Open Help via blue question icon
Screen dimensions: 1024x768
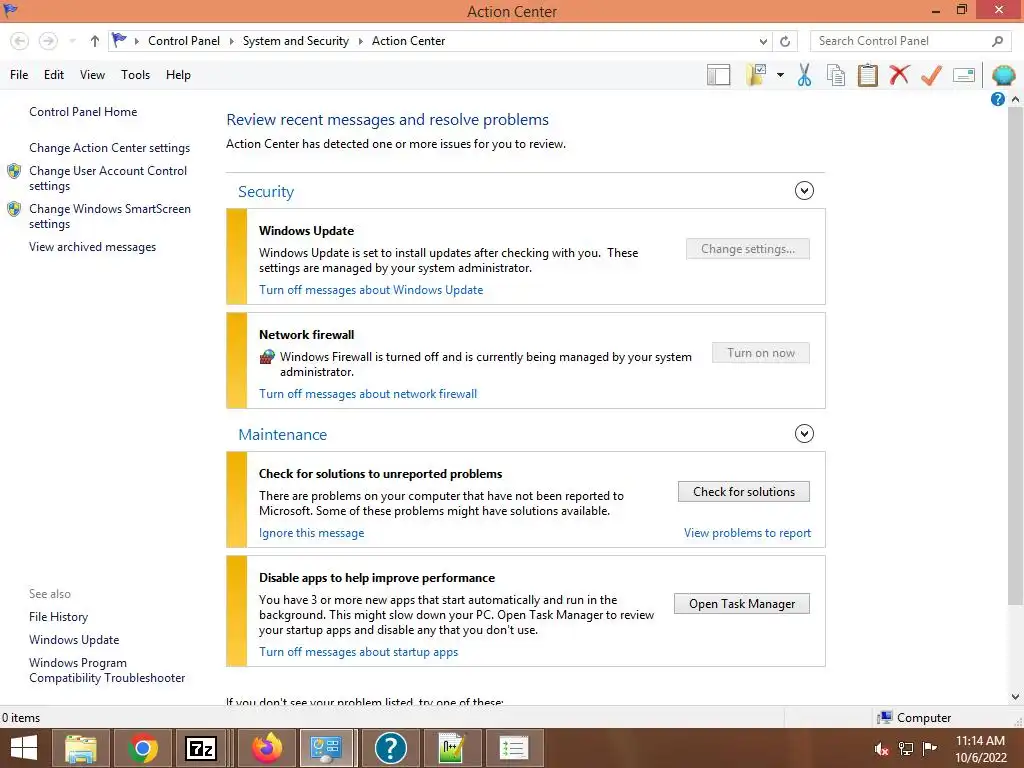997,99
